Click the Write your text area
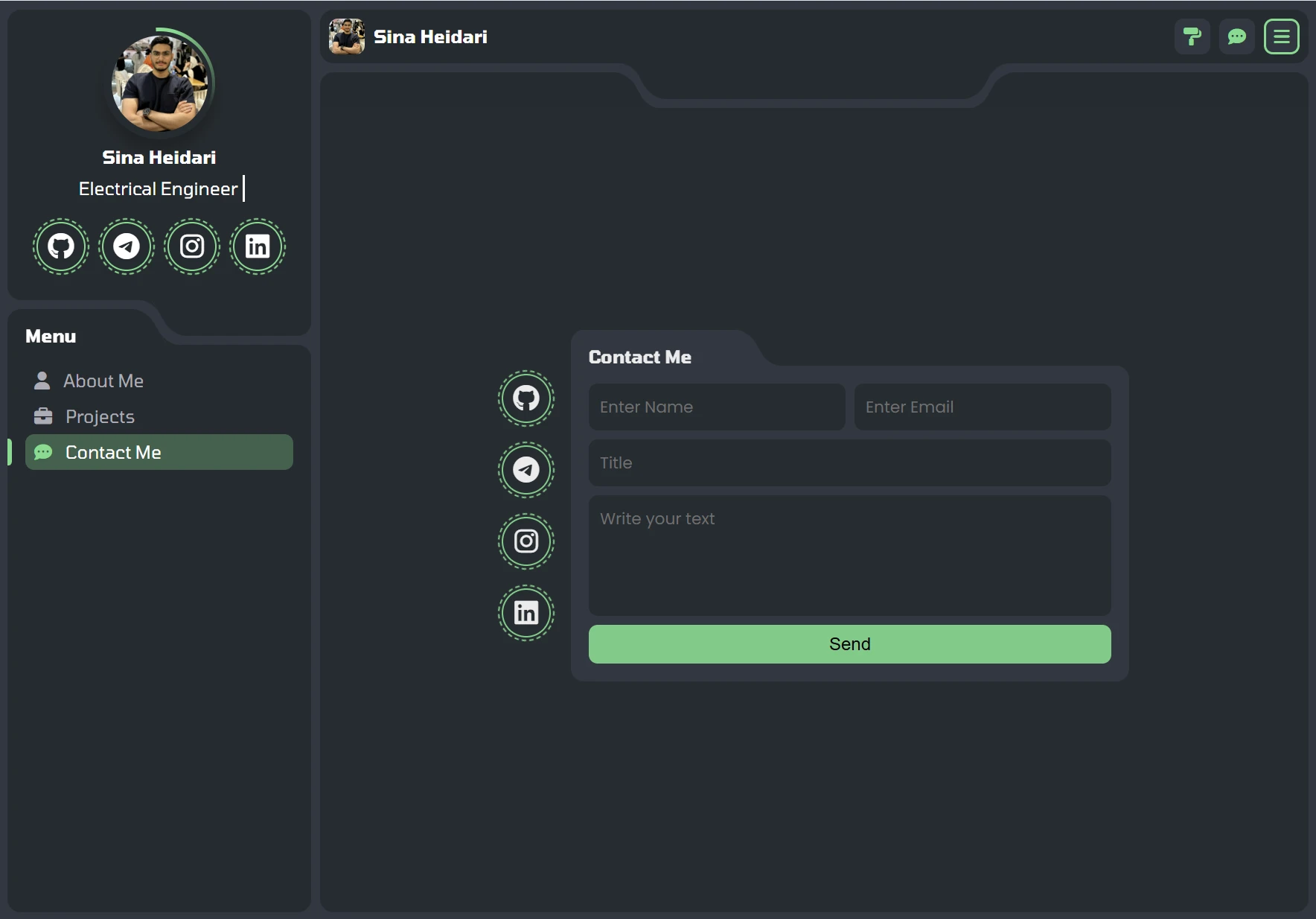 tap(849, 555)
